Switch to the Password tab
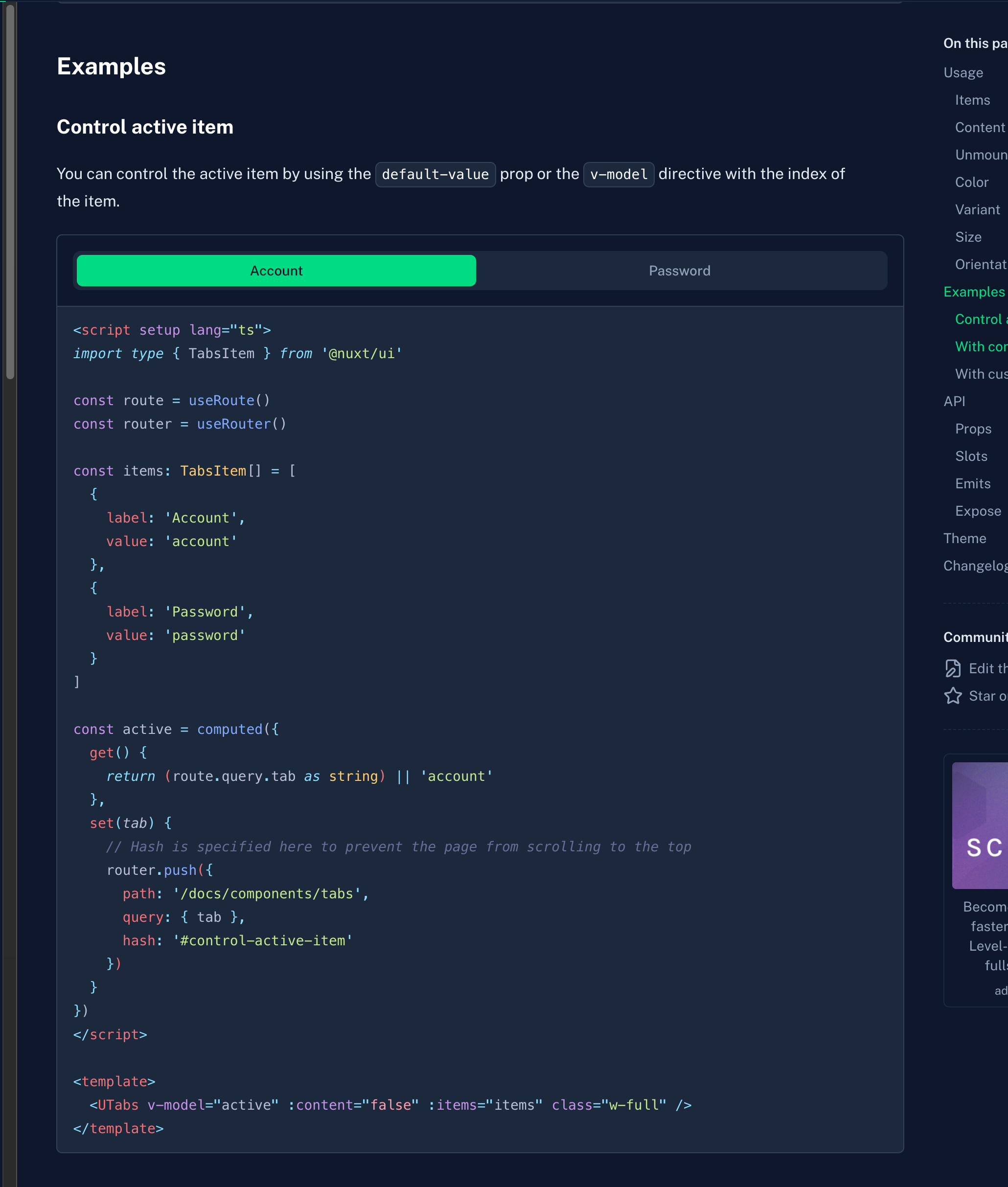Viewport: 1008px width, 1187px height. pyautogui.click(x=679, y=271)
